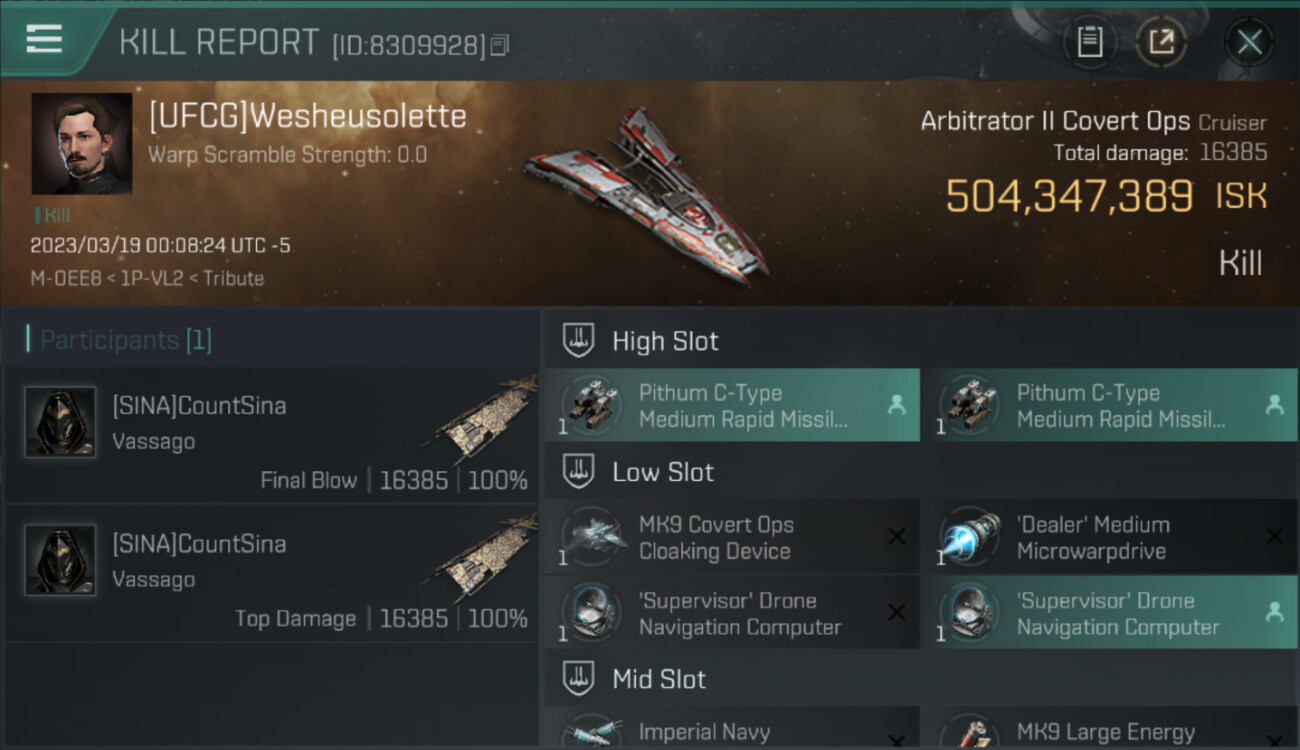Copy the kill report ID
The image size is (1300, 750).
500,45
